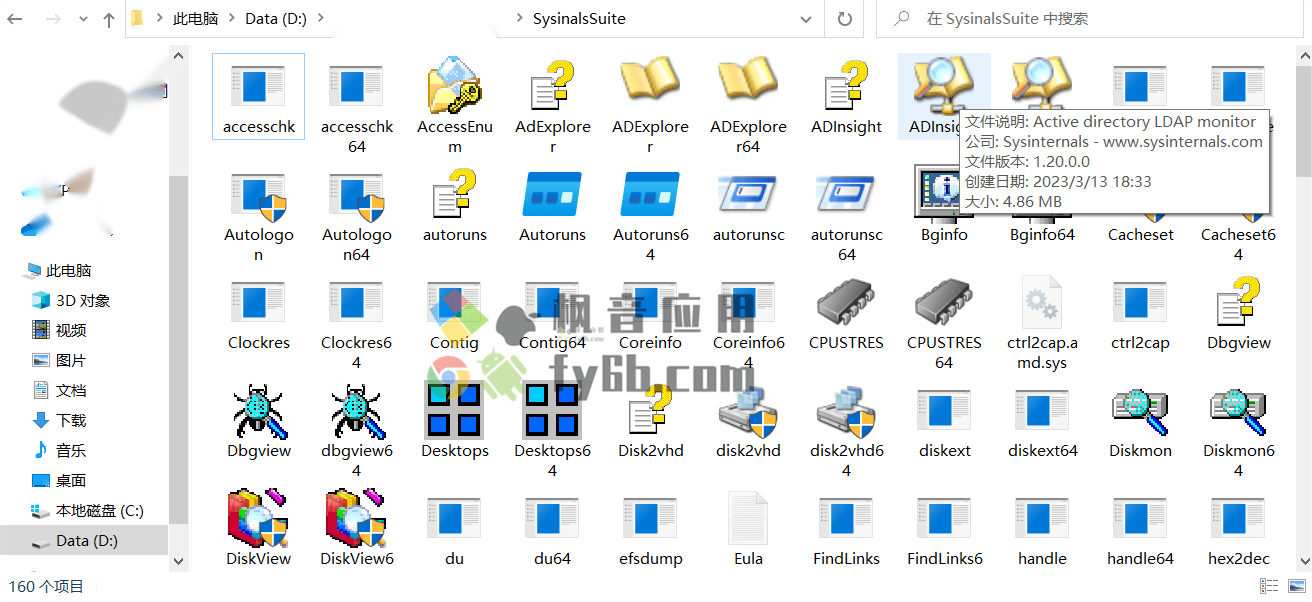The image size is (1312, 602).
Task: Select the handle64 executable icon
Action: (x=1140, y=518)
